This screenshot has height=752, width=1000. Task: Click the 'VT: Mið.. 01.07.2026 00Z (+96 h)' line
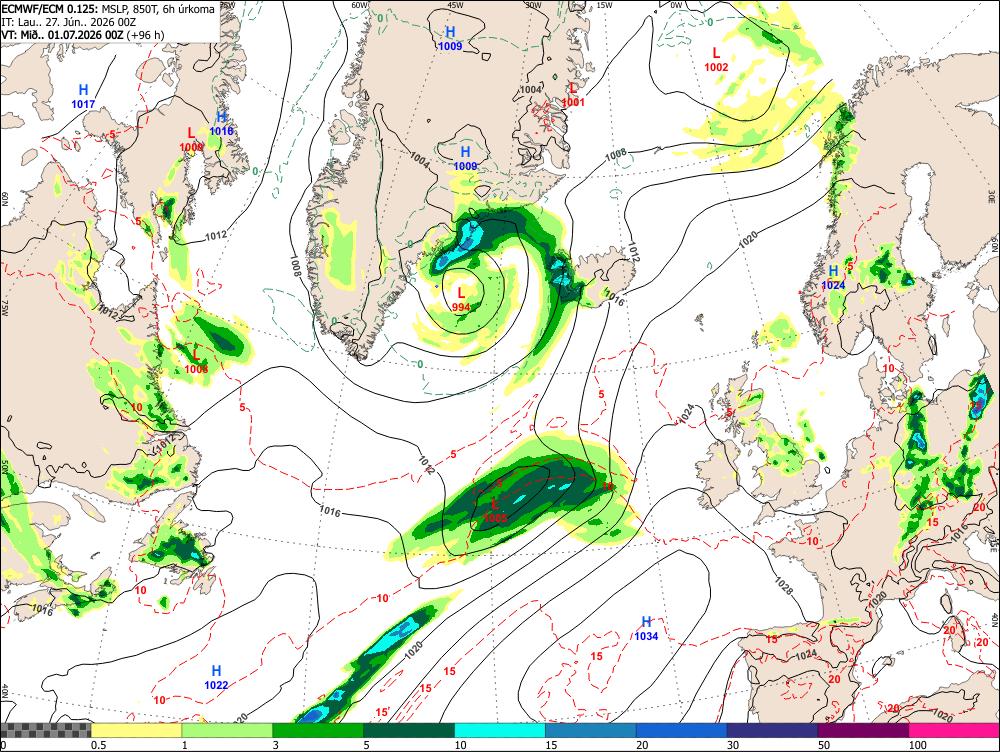pos(82,35)
